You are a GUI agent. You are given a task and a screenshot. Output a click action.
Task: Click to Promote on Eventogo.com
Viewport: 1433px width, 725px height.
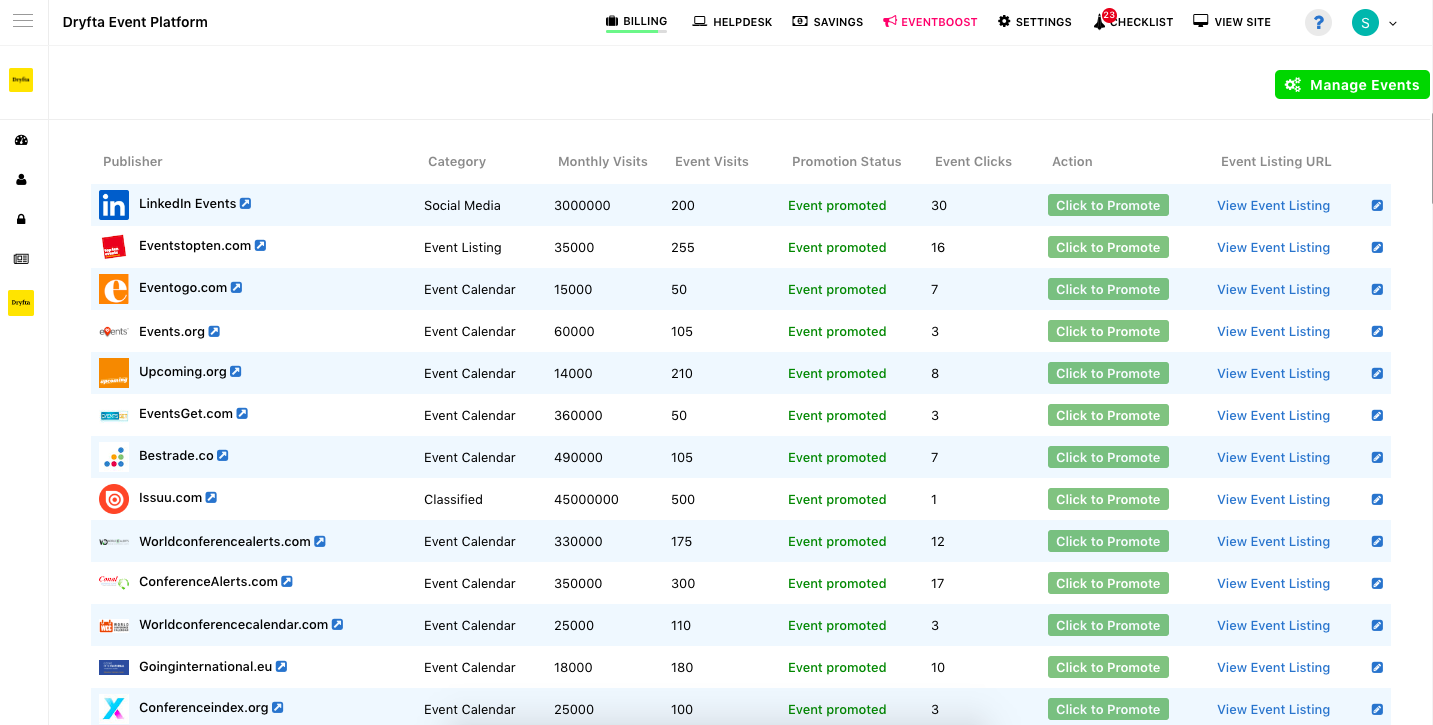(x=1108, y=289)
